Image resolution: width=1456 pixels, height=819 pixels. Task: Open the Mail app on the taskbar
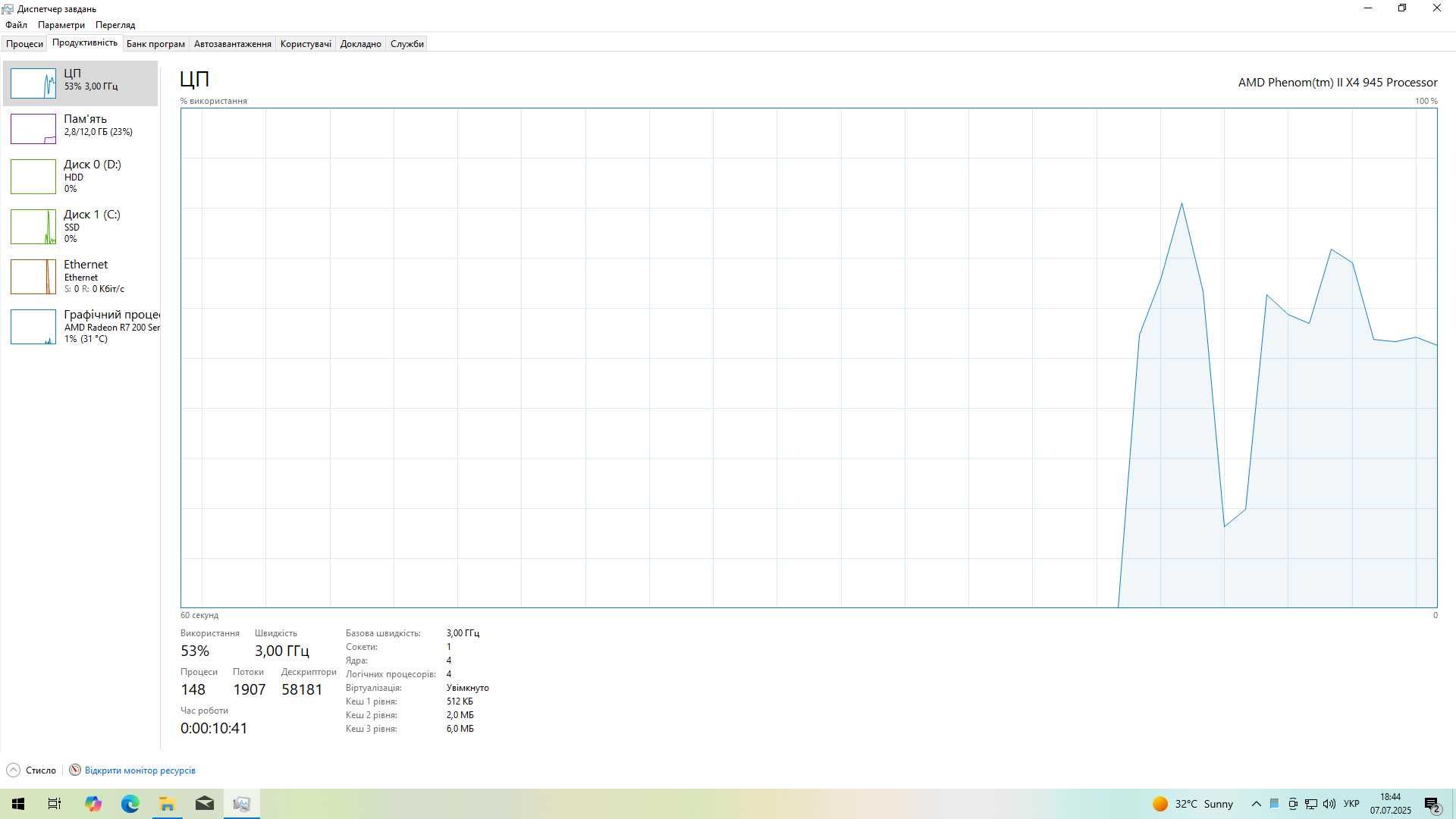coord(205,804)
